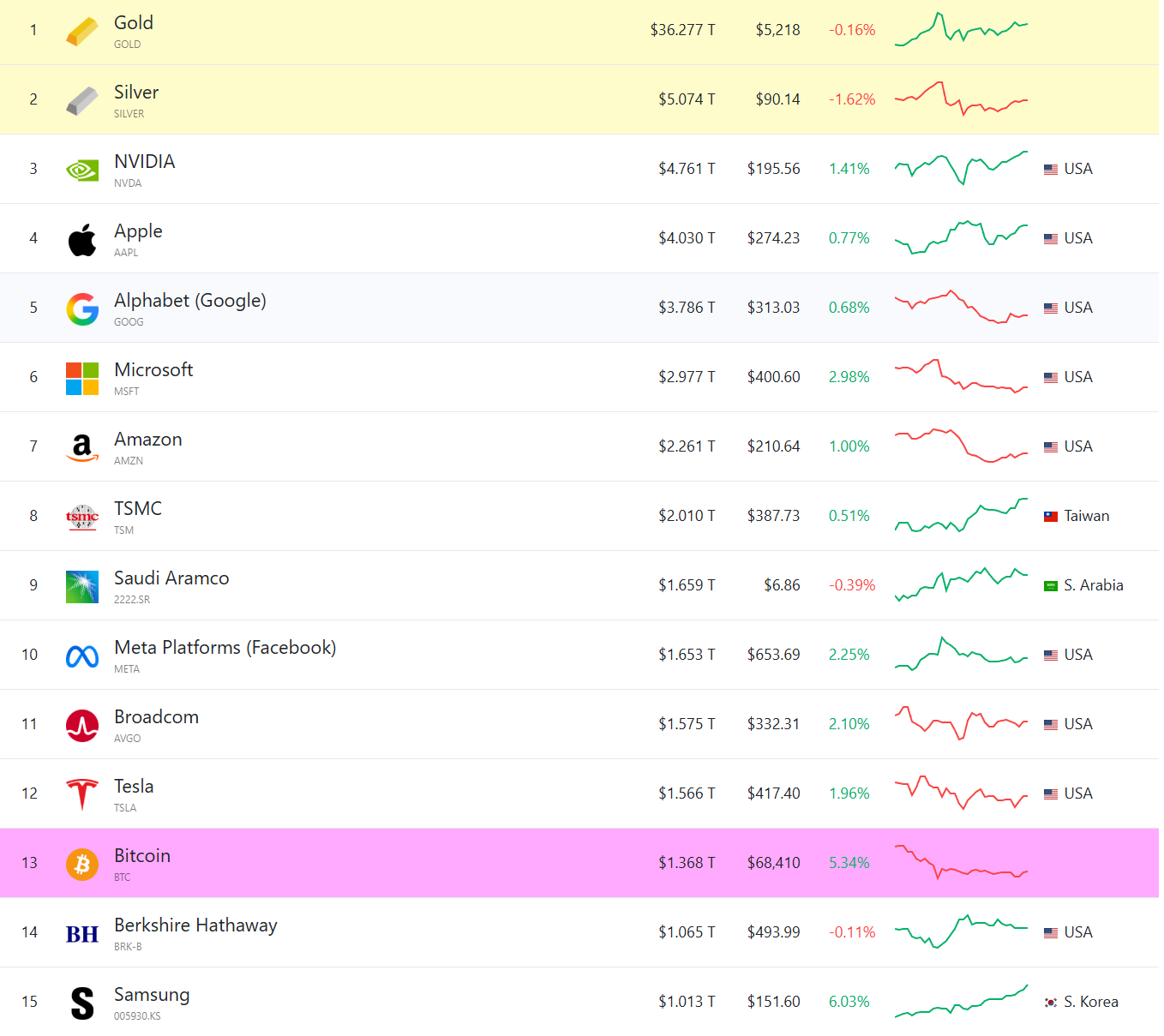Click the Gold 30-day price sparkline
The image size is (1164, 1036).
[961, 29]
